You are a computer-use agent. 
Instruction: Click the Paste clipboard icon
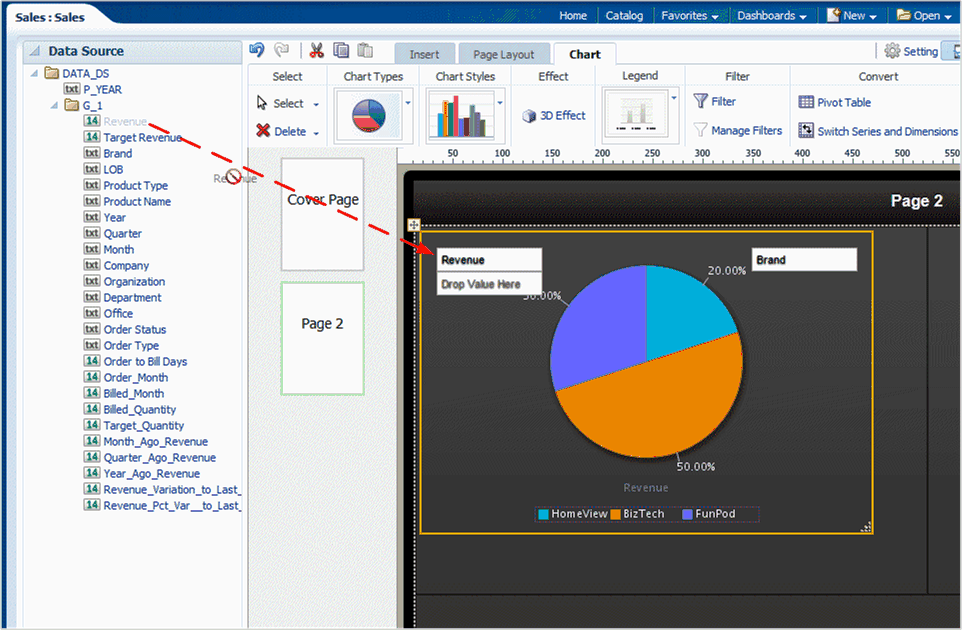click(x=365, y=50)
